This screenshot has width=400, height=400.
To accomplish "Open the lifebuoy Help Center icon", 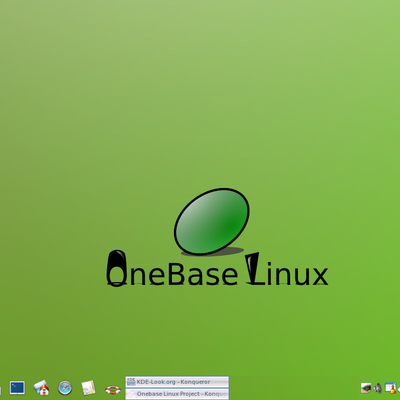I will tap(113, 389).
